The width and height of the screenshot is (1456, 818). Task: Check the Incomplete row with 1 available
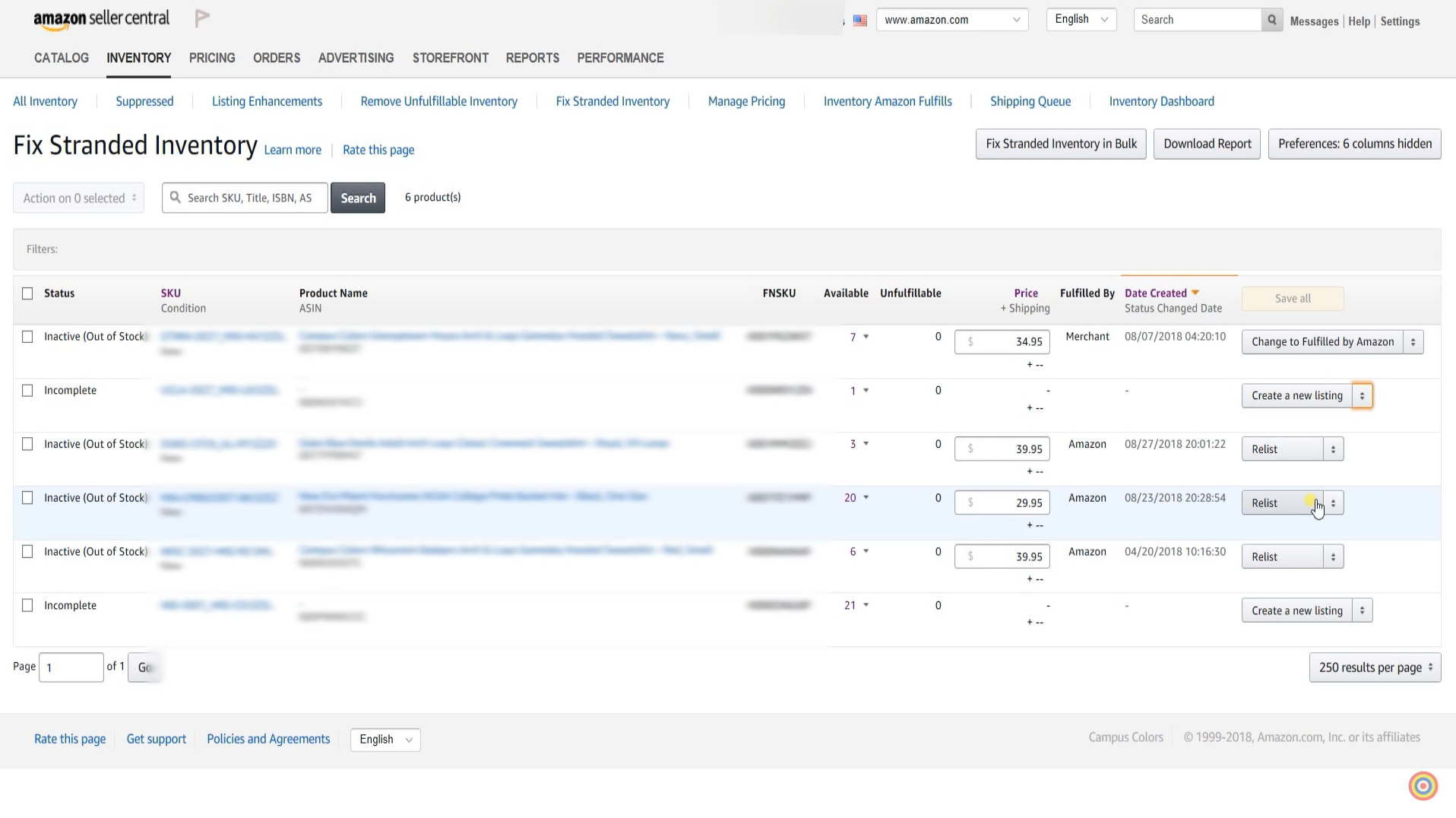(x=27, y=391)
